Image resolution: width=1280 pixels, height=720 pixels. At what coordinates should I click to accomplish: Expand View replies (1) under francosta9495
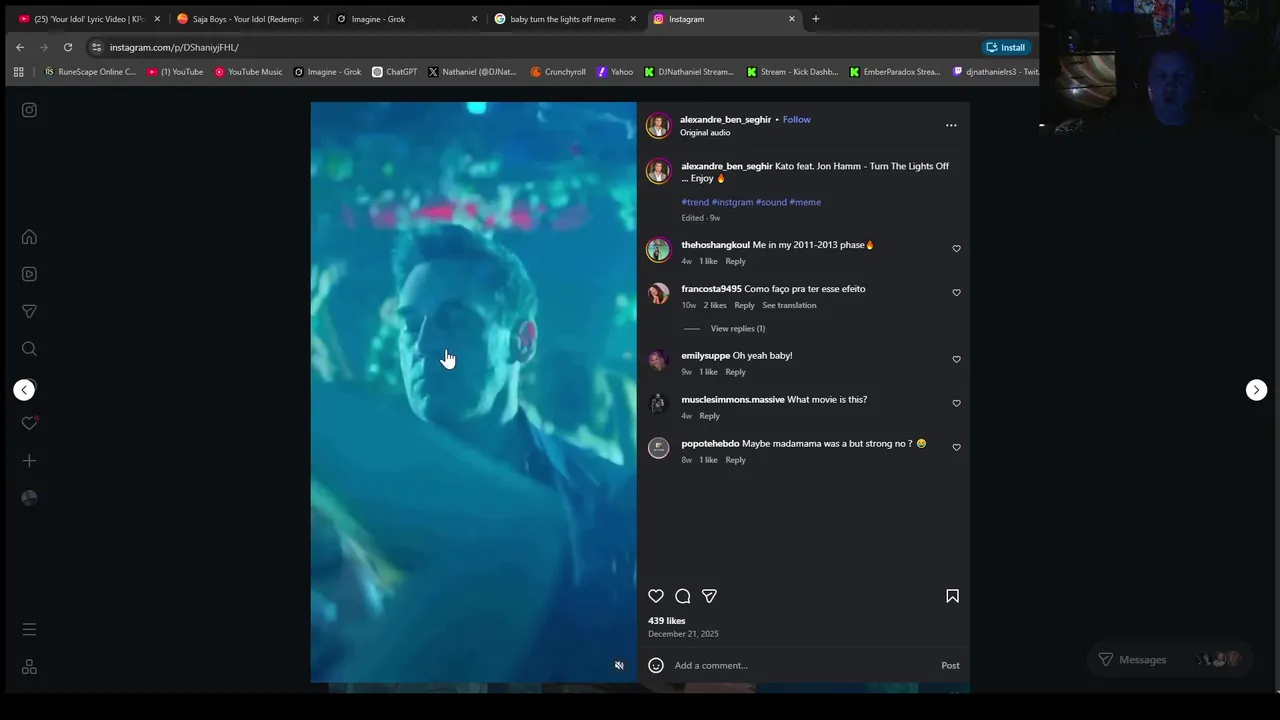click(738, 328)
